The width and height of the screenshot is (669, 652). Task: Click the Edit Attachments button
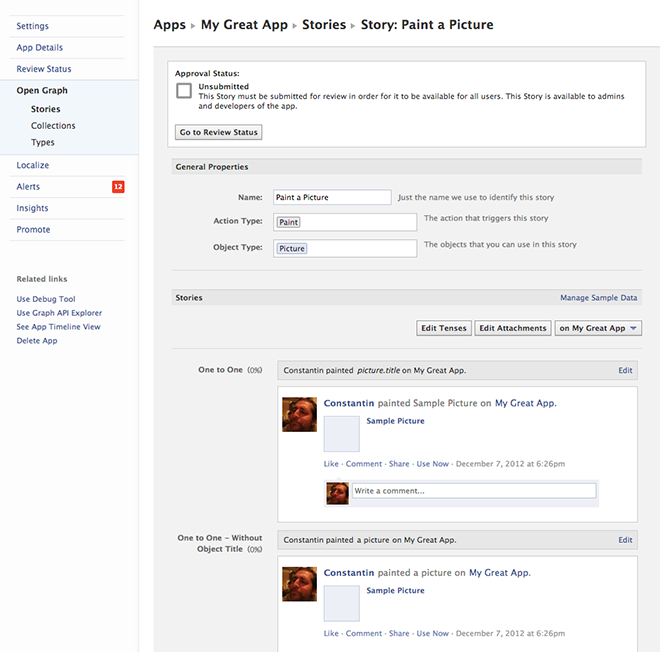tap(513, 328)
